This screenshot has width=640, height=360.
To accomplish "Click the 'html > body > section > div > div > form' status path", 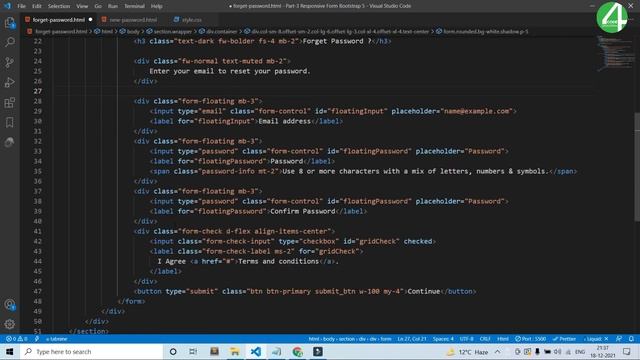I will click(350, 339).
